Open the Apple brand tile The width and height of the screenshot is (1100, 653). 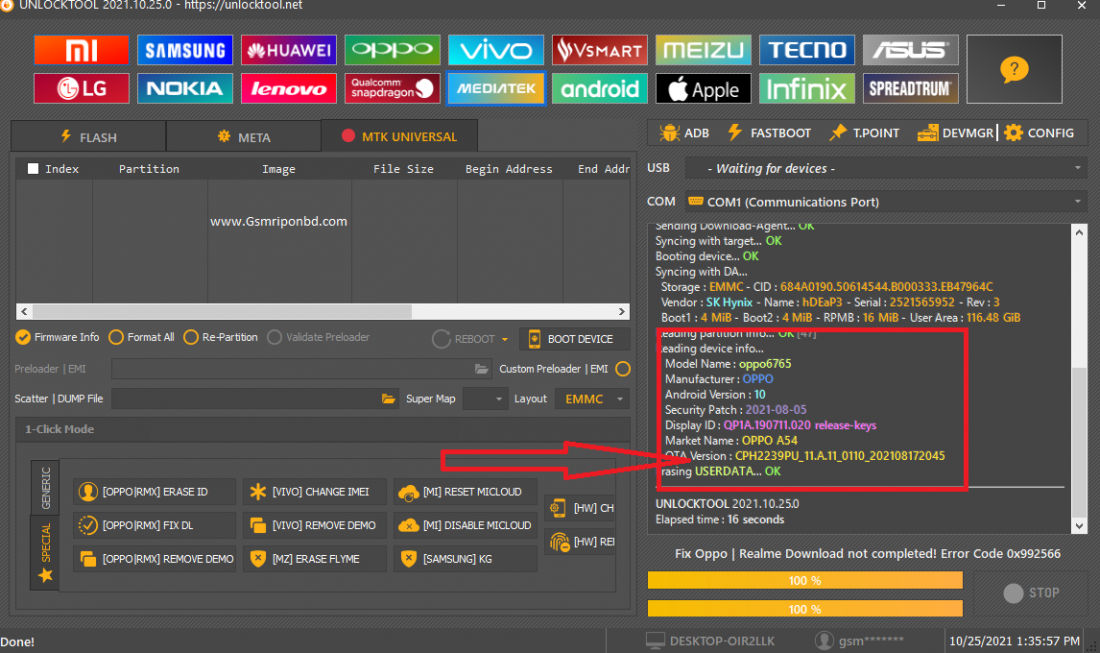tap(703, 88)
